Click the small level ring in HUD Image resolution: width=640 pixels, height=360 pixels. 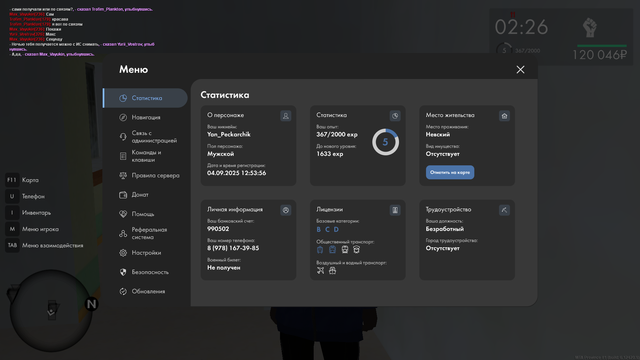tap(504, 51)
